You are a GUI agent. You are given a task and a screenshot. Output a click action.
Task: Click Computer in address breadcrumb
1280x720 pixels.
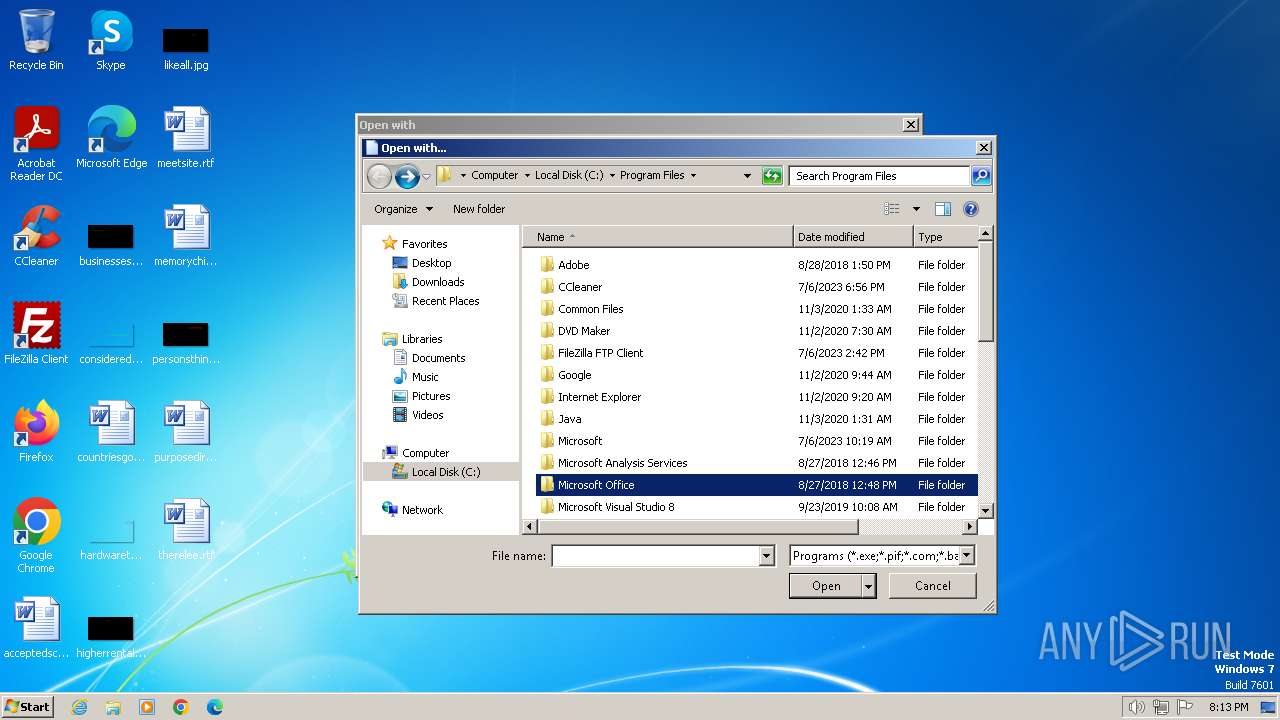click(495, 175)
